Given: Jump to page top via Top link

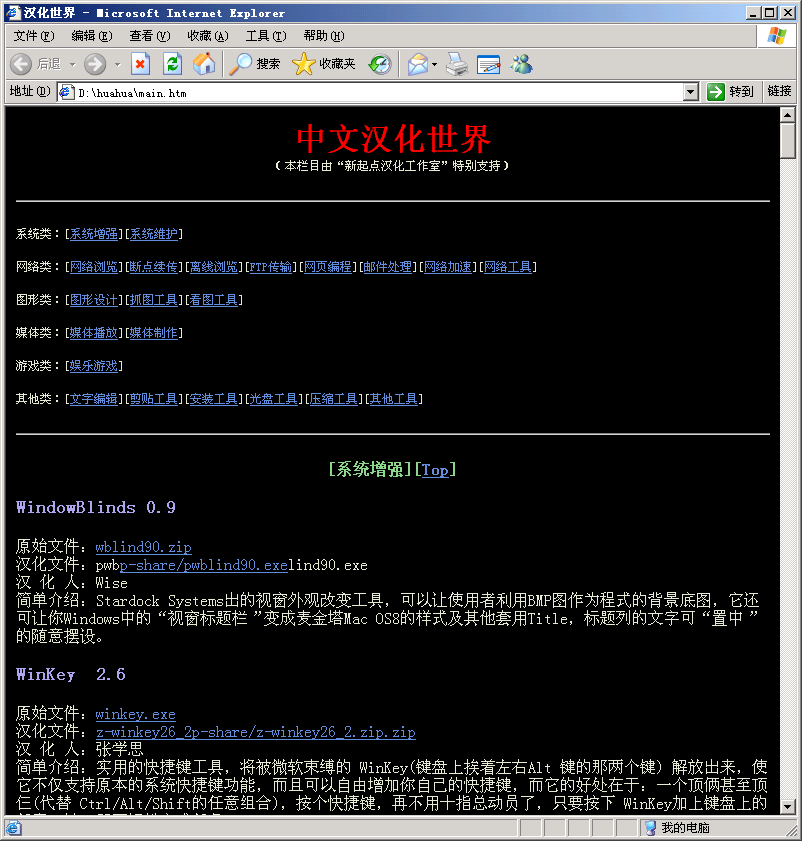Looking at the screenshot, I should pos(435,470).
